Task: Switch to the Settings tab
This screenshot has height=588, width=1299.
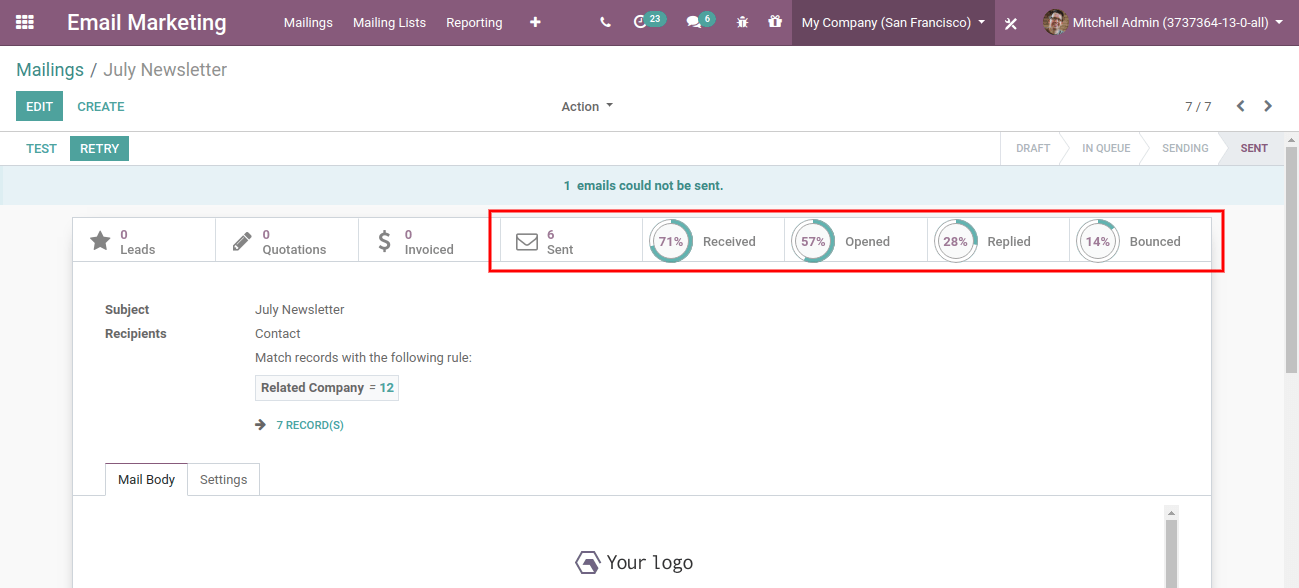Action: [x=223, y=479]
